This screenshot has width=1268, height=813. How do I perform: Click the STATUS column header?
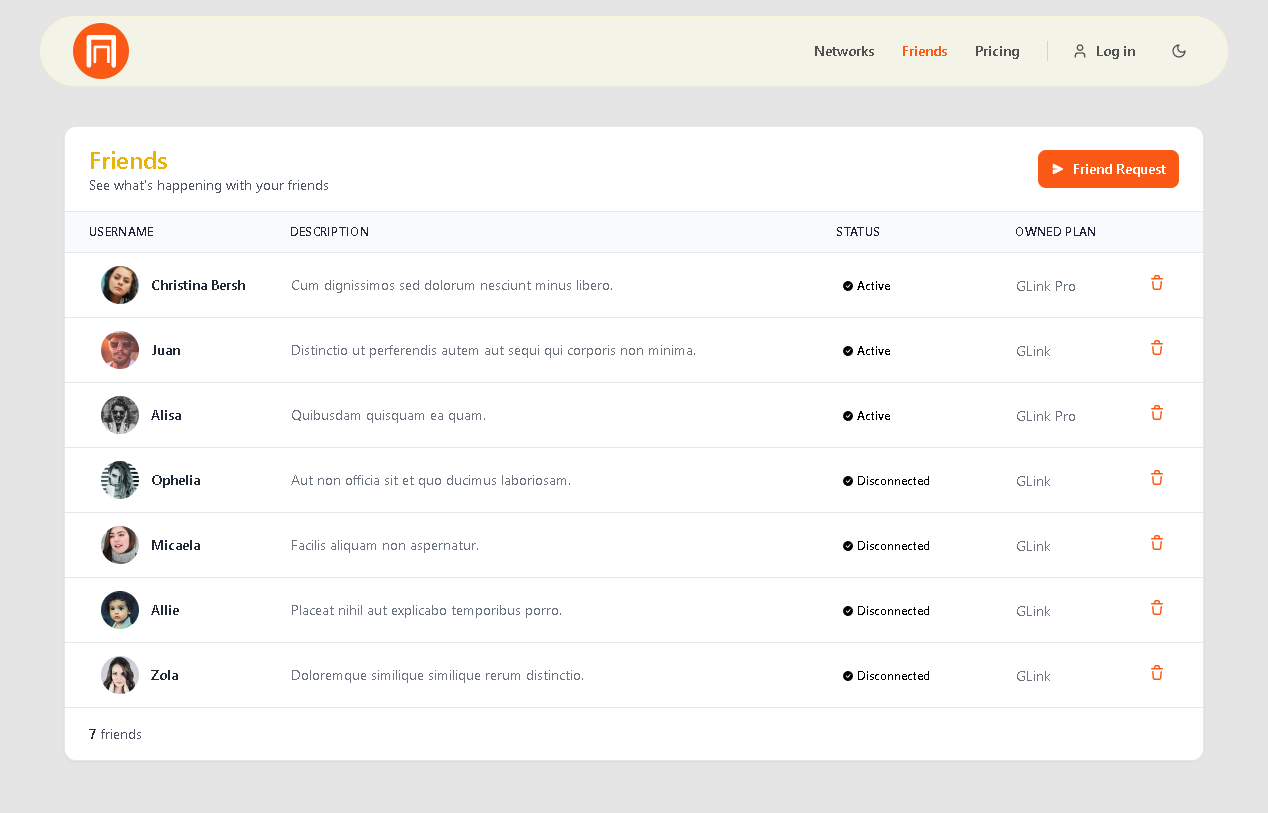pyautogui.click(x=858, y=232)
